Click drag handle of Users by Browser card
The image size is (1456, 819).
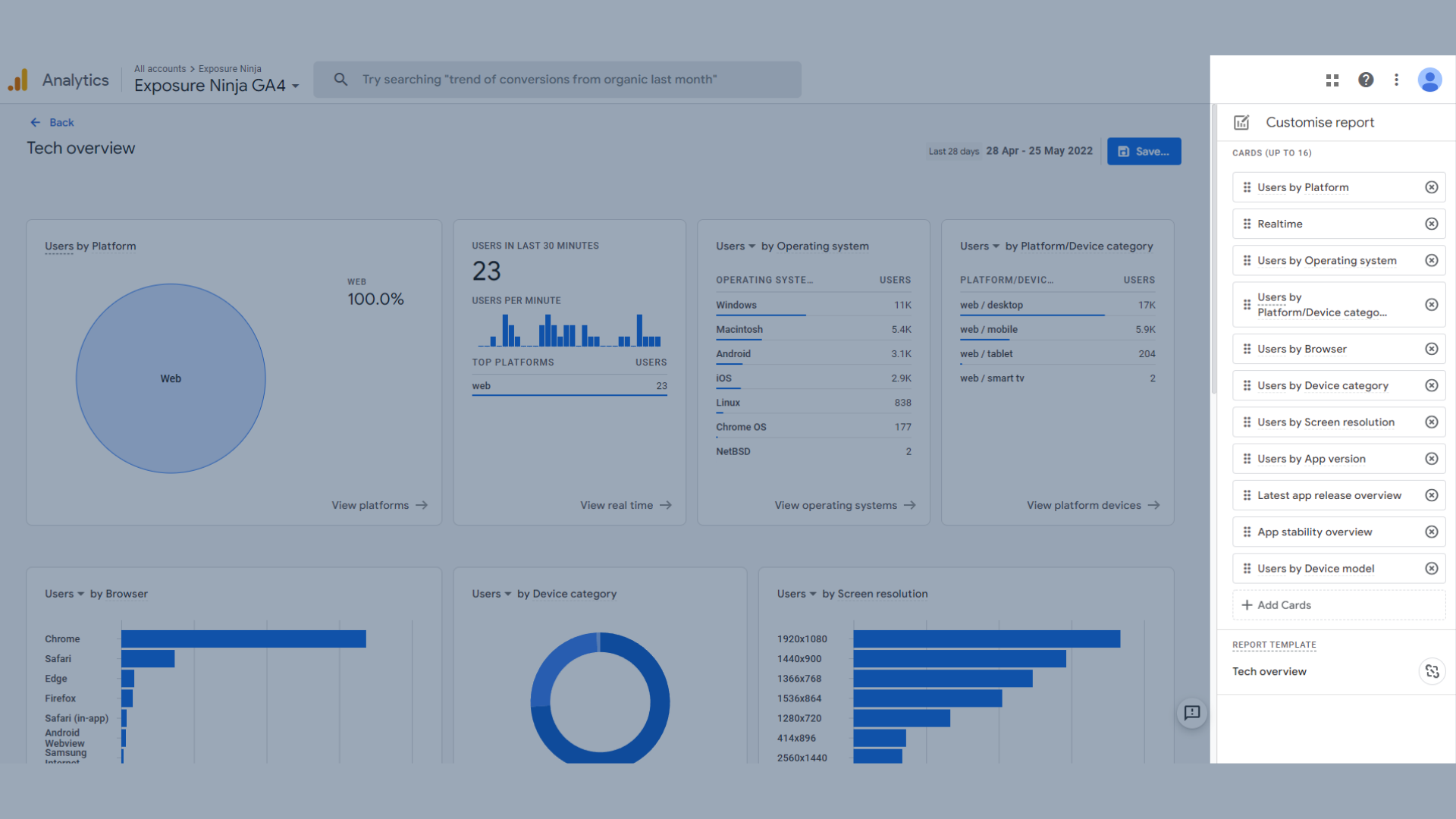[x=1247, y=349]
